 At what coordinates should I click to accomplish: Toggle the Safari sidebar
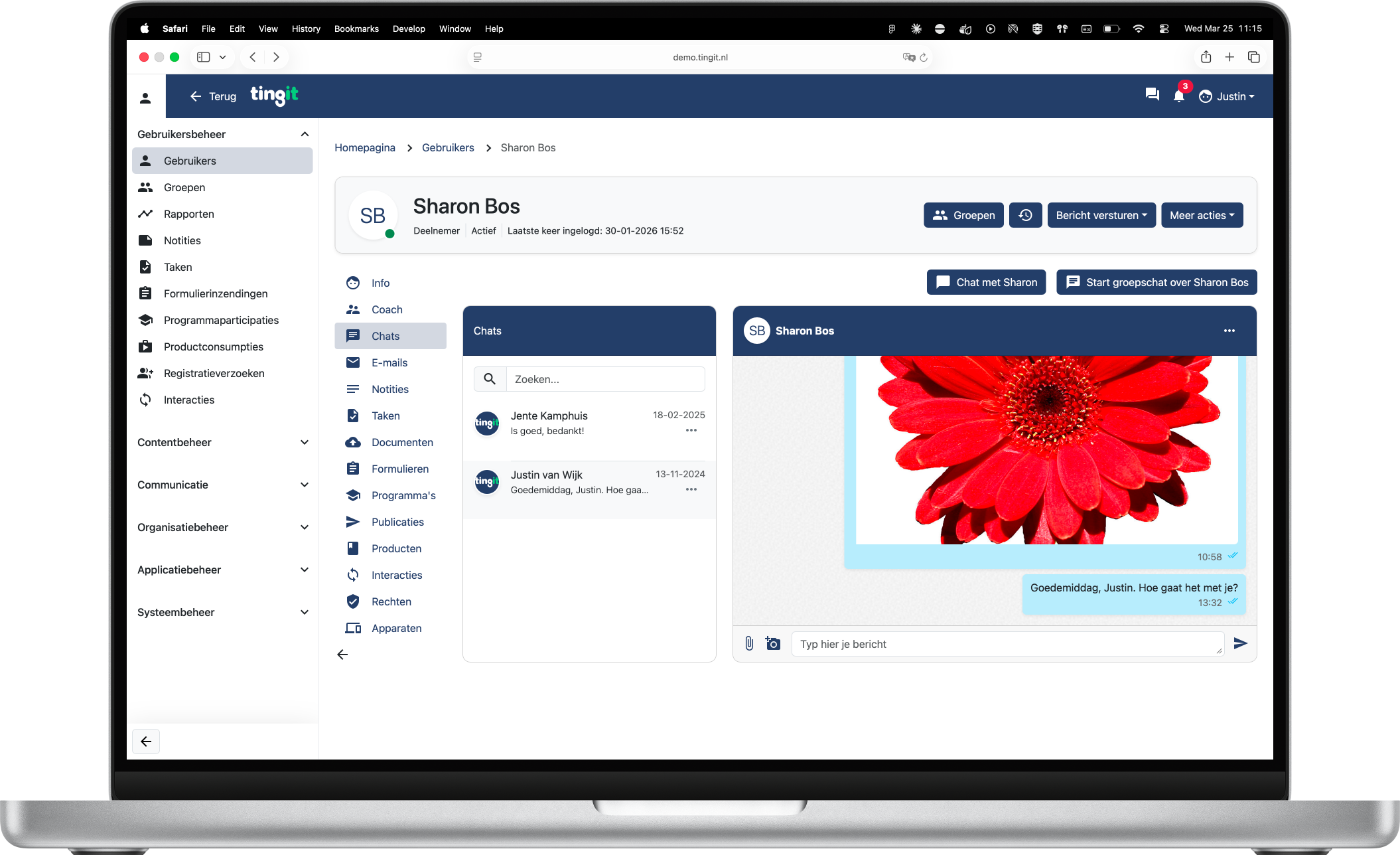click(204, 57)
